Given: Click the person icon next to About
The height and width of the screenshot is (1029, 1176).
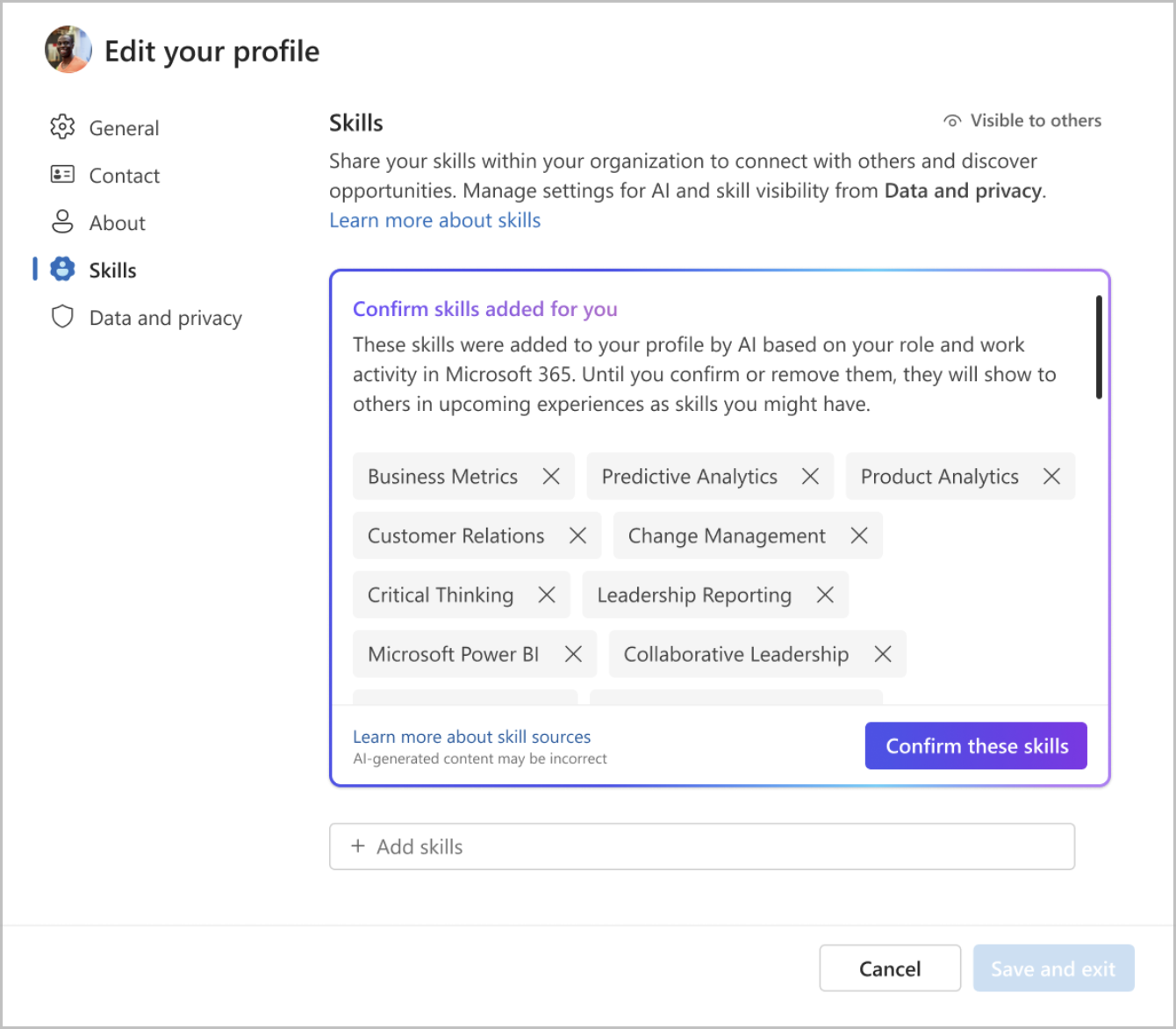Looking at the screenshot, I should click(x=62, y=222).
